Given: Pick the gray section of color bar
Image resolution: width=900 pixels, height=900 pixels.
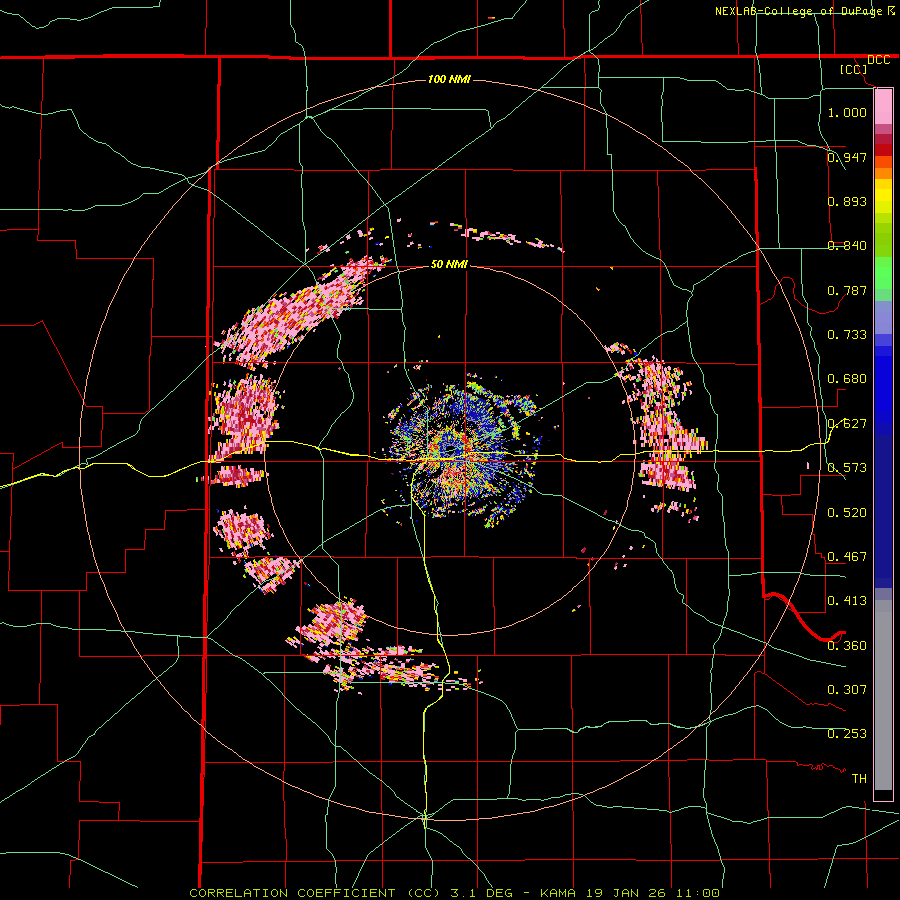Looking at the screenshot, I should tap(883, 695).
